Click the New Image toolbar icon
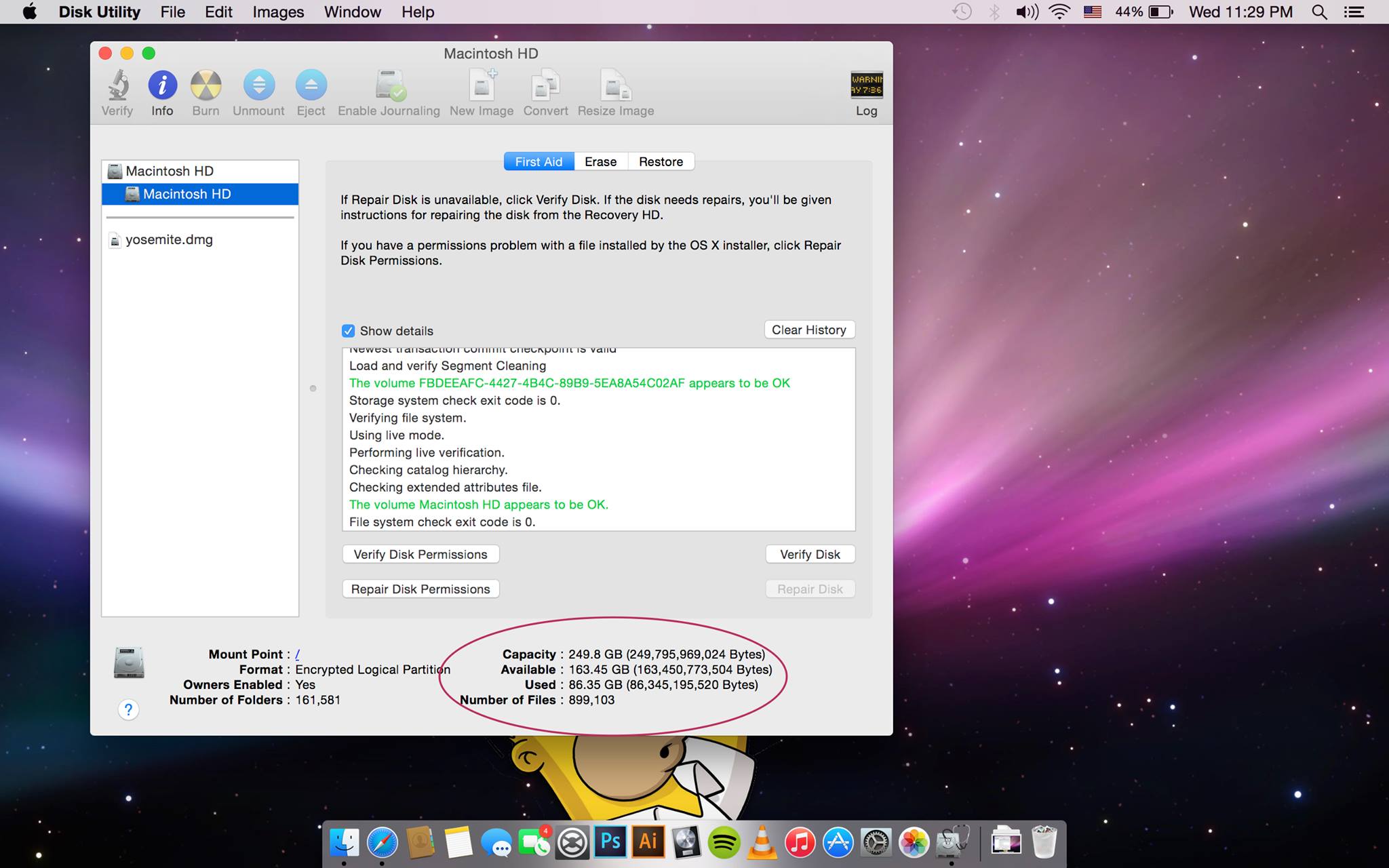The height and width of the screenshot is (868, 1389). (482, 87)
